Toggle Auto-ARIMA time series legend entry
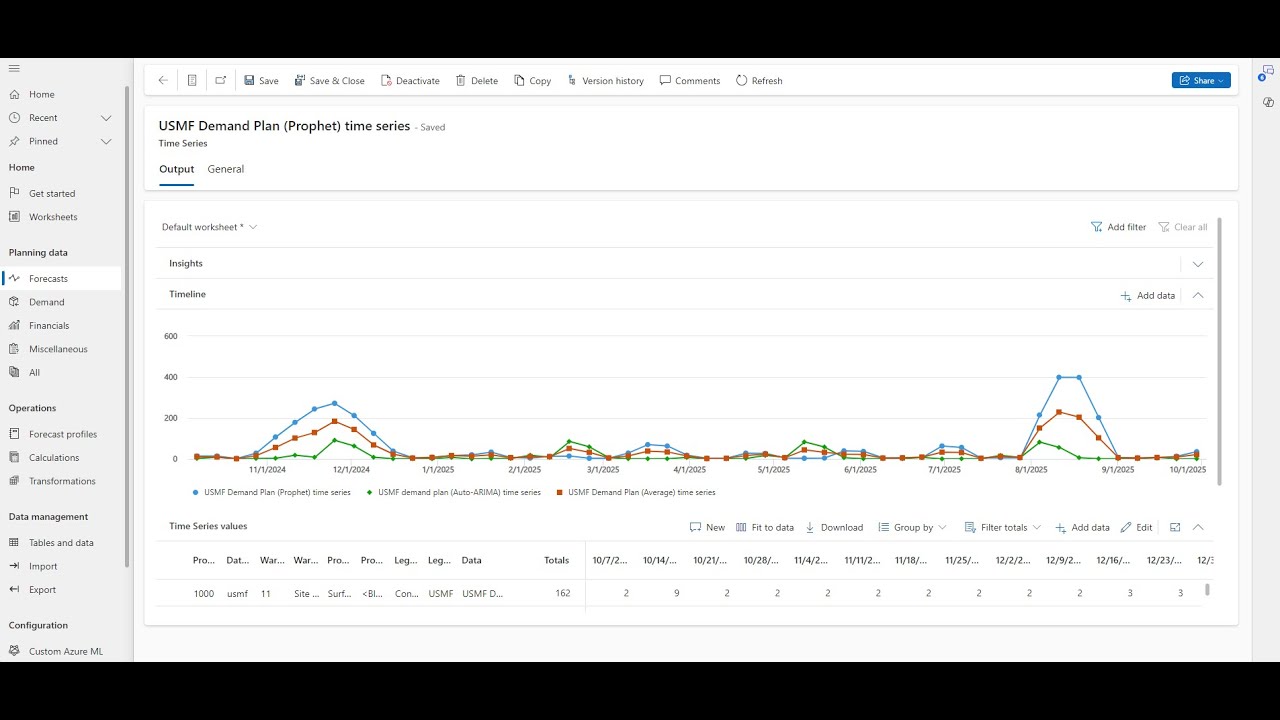 tap(453, 492)
